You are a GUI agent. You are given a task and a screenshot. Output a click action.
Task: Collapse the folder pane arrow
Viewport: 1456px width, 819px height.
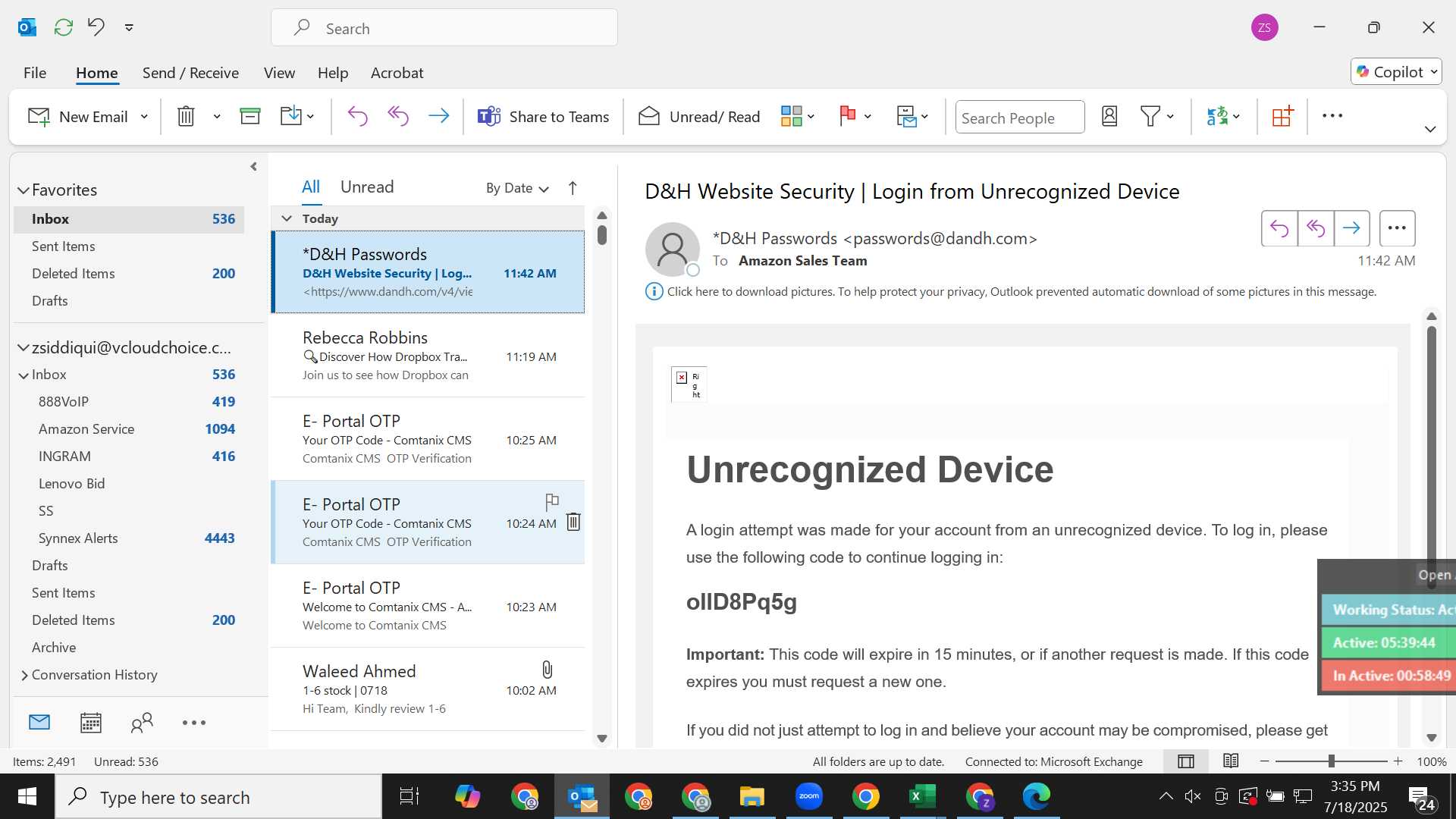[x=254, y=167]
